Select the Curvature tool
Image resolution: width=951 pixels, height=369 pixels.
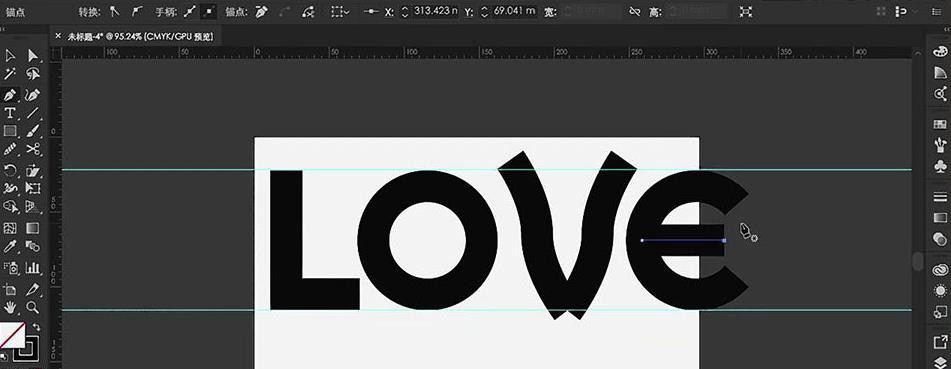(33, 95)
